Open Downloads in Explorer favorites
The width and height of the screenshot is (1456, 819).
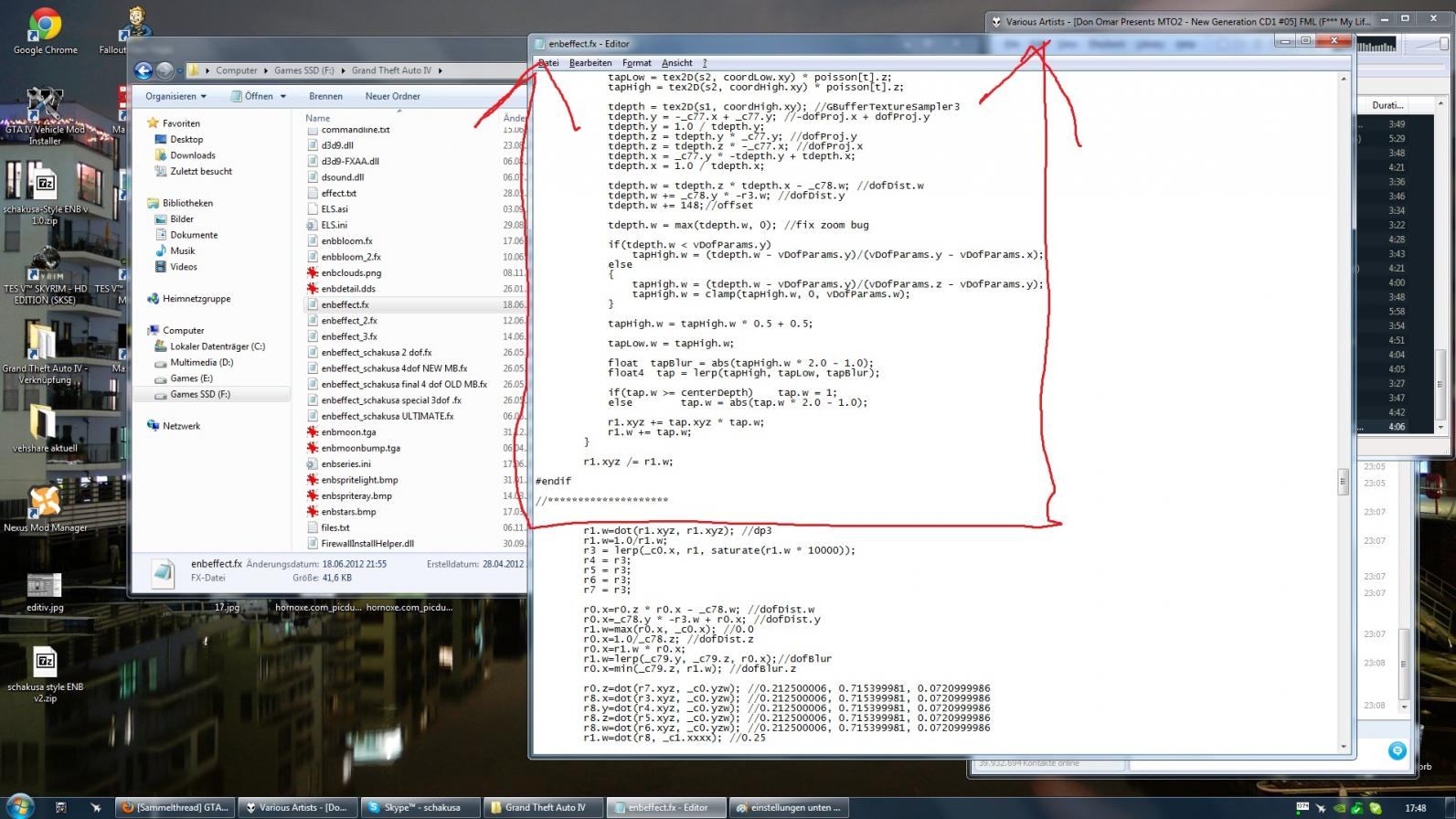coord(192,155)
